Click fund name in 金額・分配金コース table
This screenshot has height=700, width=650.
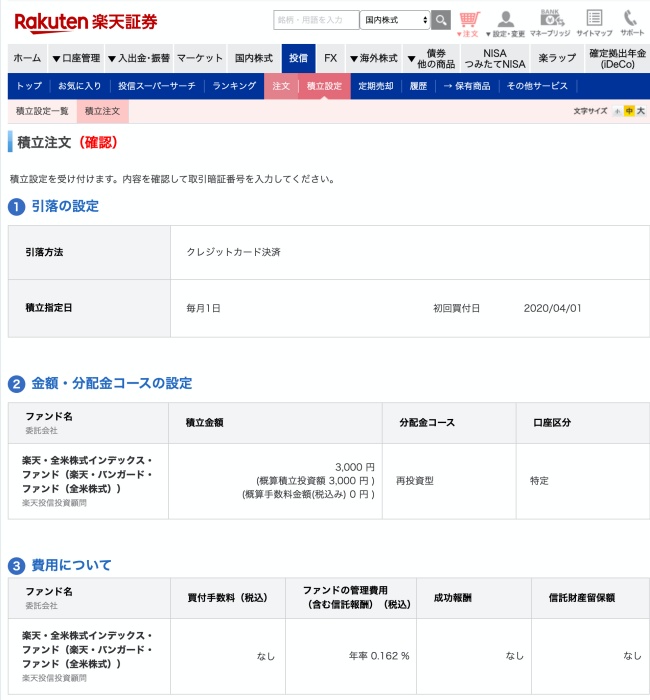87,475
